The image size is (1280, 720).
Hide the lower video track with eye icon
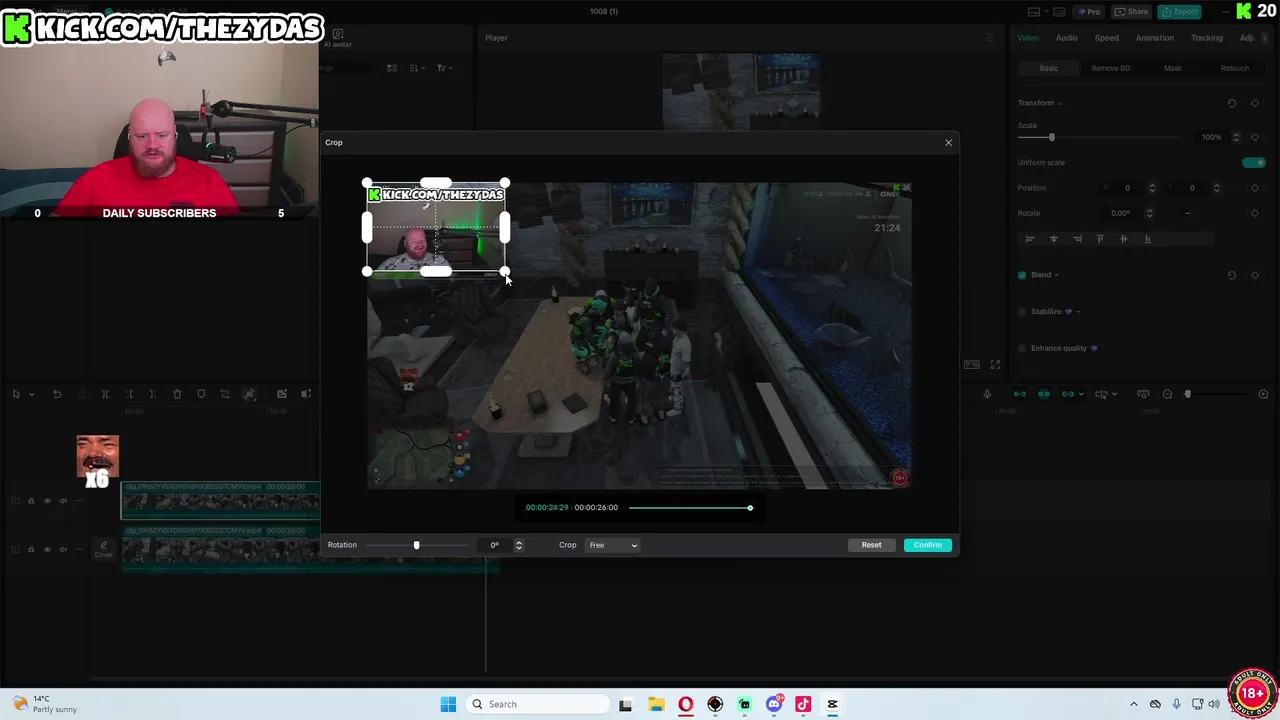point(47,549)
